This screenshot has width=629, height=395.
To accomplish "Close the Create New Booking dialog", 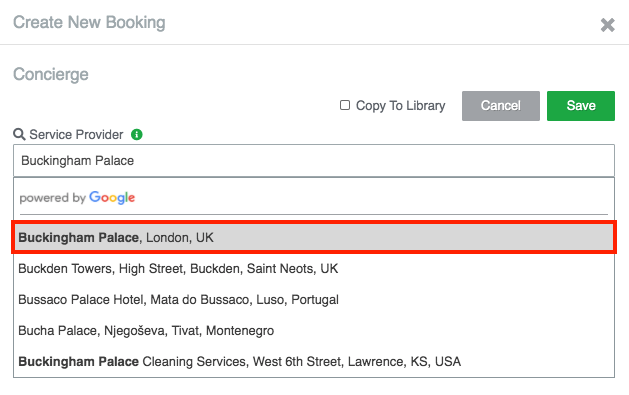I will (607, 25).
